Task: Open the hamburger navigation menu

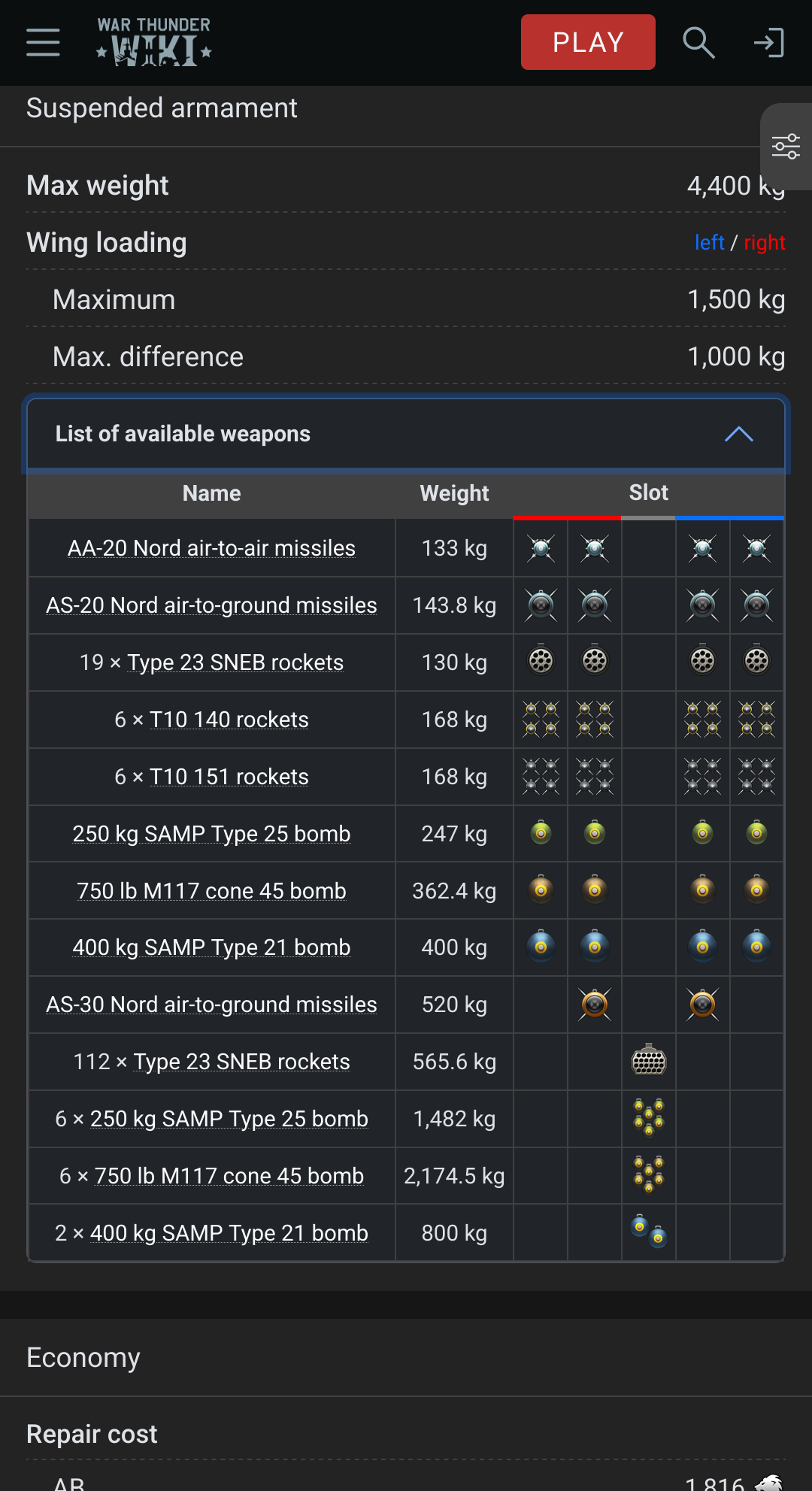Action: click(x=43, y=43)
